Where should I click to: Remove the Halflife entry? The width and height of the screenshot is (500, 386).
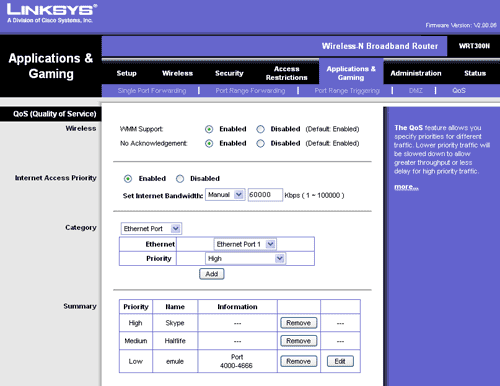pyautogui.click(x=299, y=341)
